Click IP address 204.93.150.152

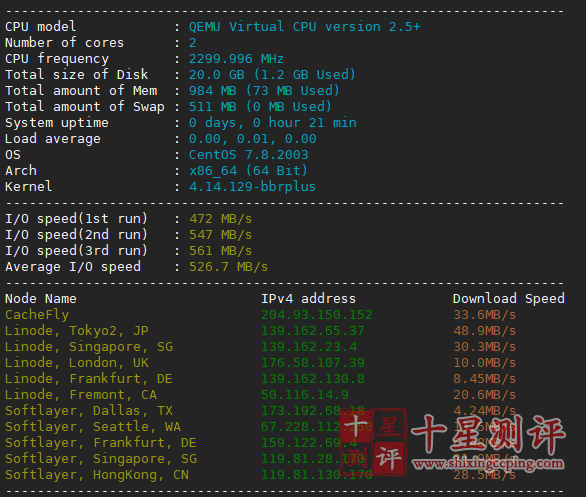[x=317, y=315]
